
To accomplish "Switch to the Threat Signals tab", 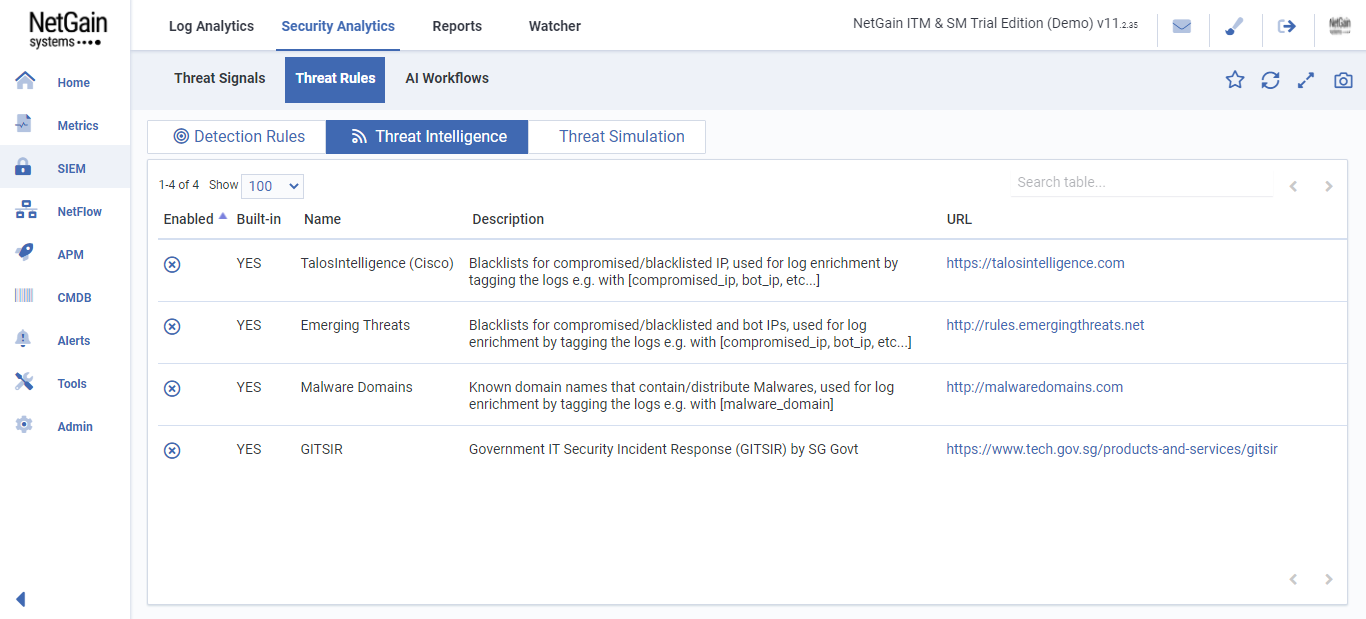I will (x=220, y=78).
